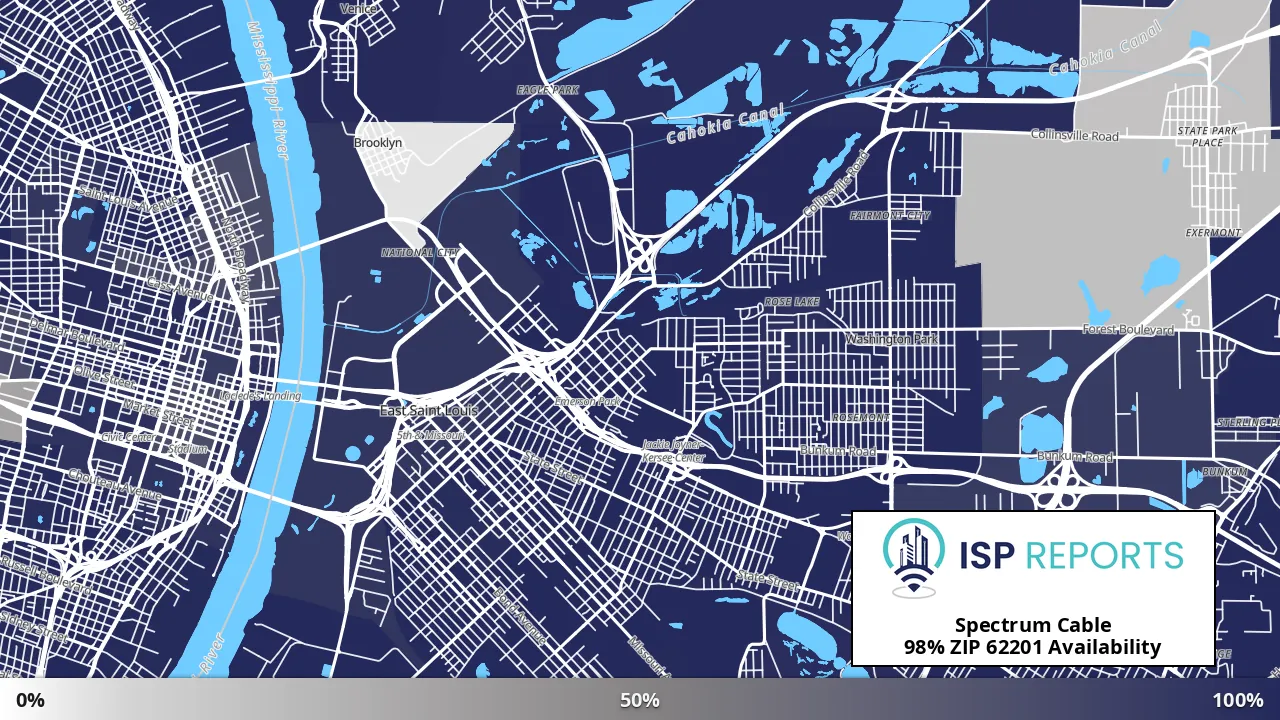Screen dimensions: 1280x720
Task: Click the 'Russell Boulevard' map label
Action: (46, 577)
